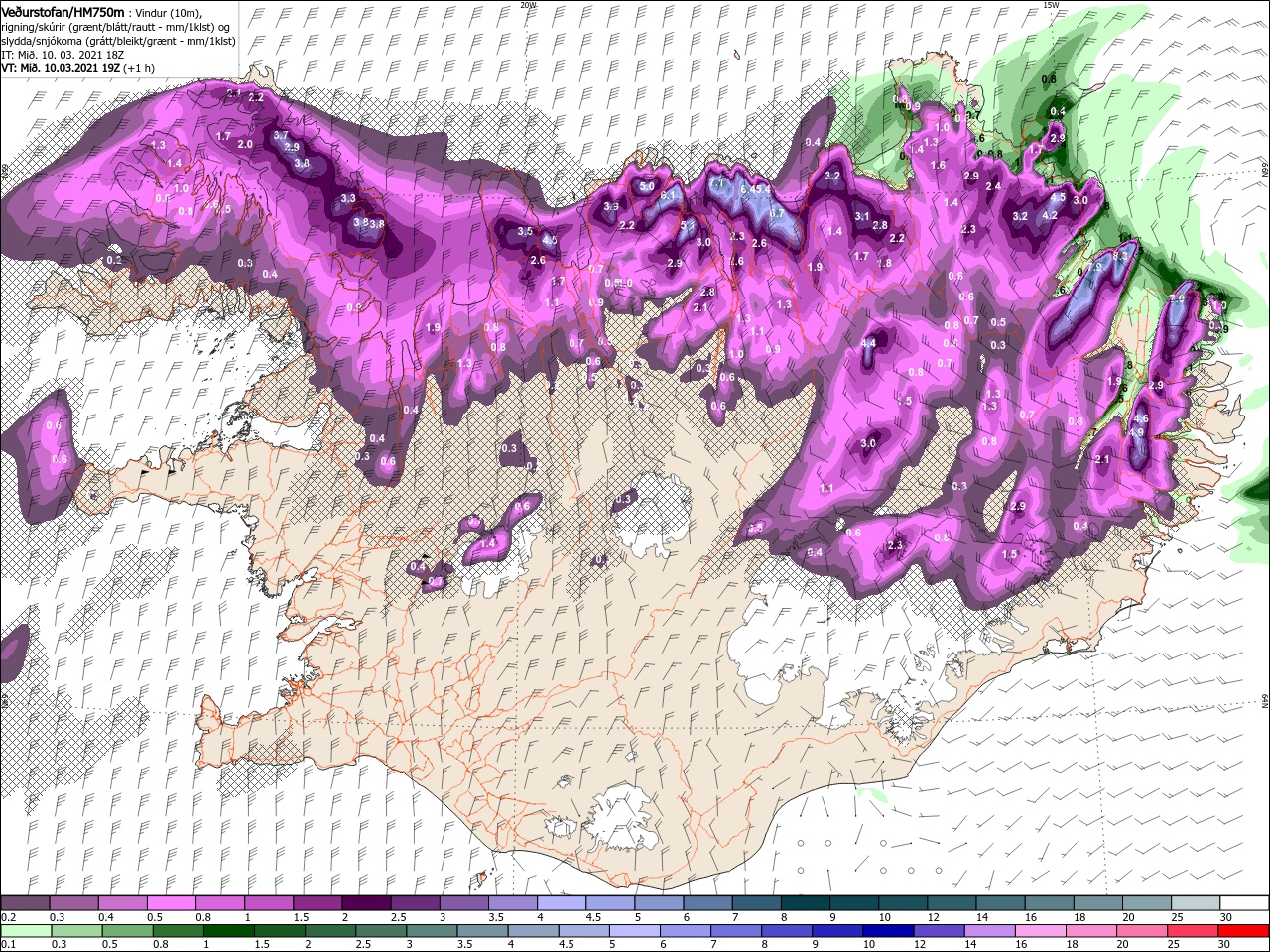This screenshot has height=952, width=1270.
Task: Click the 'rigning/skúrir' legend description line
Action: 116,26
